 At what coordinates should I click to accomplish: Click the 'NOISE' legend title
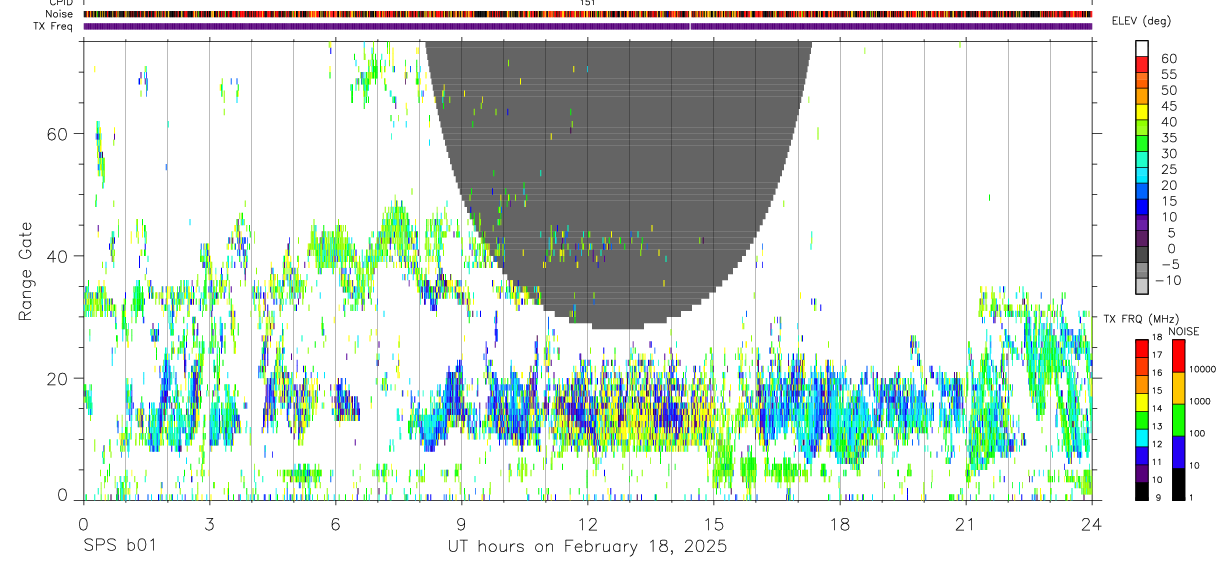click(x=1183, y=331)
